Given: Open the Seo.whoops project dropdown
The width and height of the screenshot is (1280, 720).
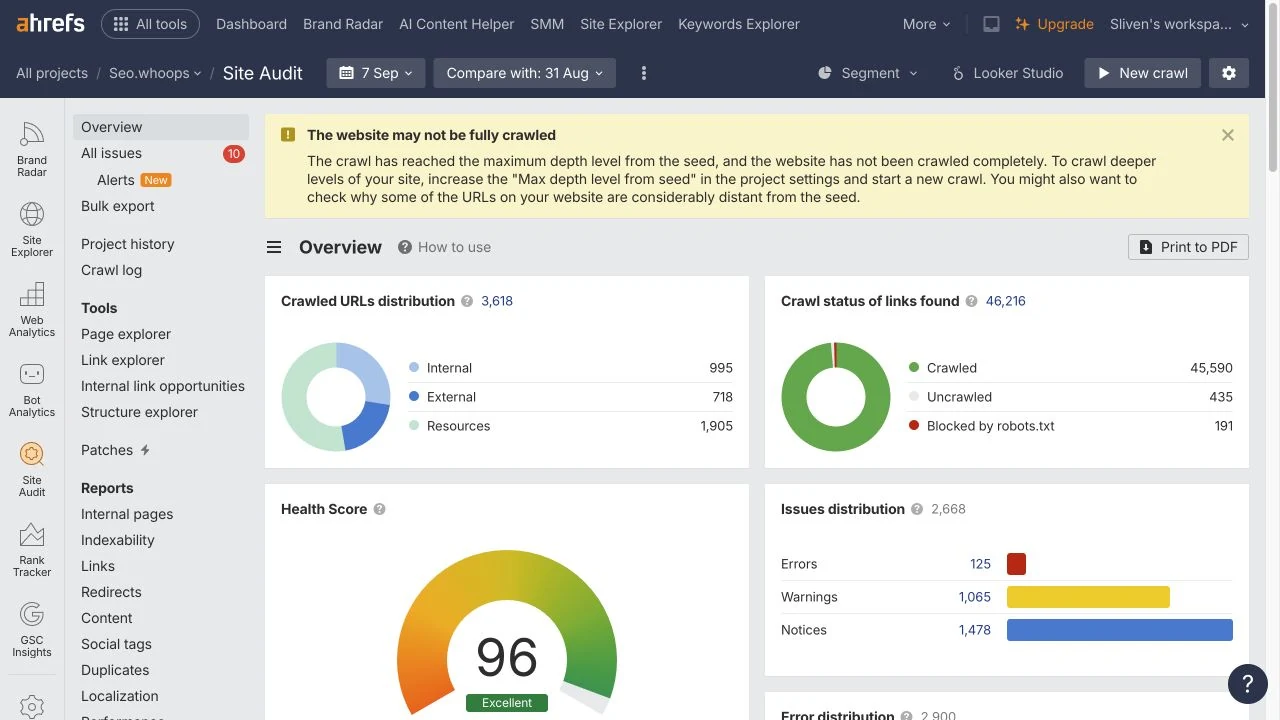Looking at the screenshot, I should 155,73.
